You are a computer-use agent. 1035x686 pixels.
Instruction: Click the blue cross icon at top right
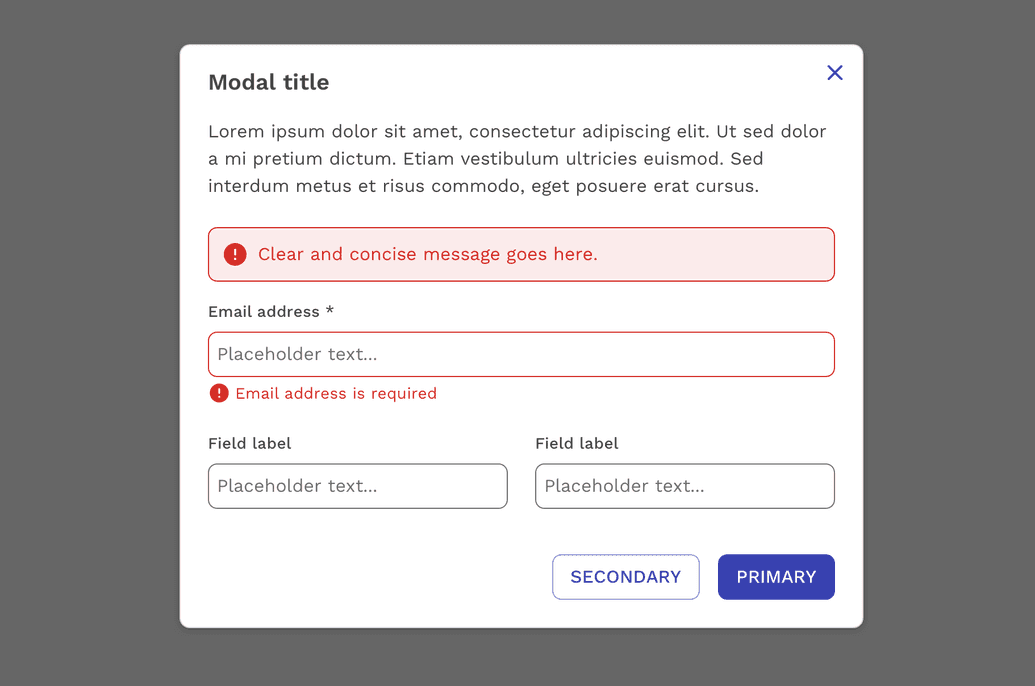tap(835, 72)
